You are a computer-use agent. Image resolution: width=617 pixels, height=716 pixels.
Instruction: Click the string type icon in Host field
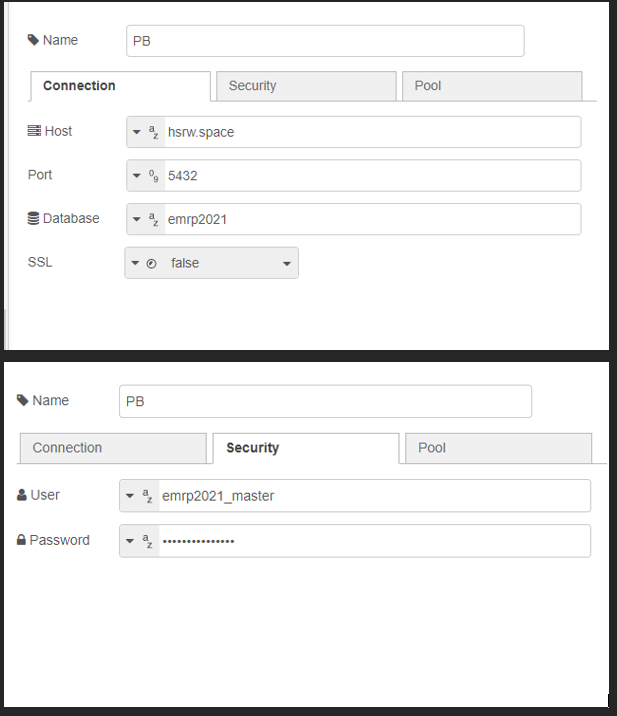(x=154, y=132)
